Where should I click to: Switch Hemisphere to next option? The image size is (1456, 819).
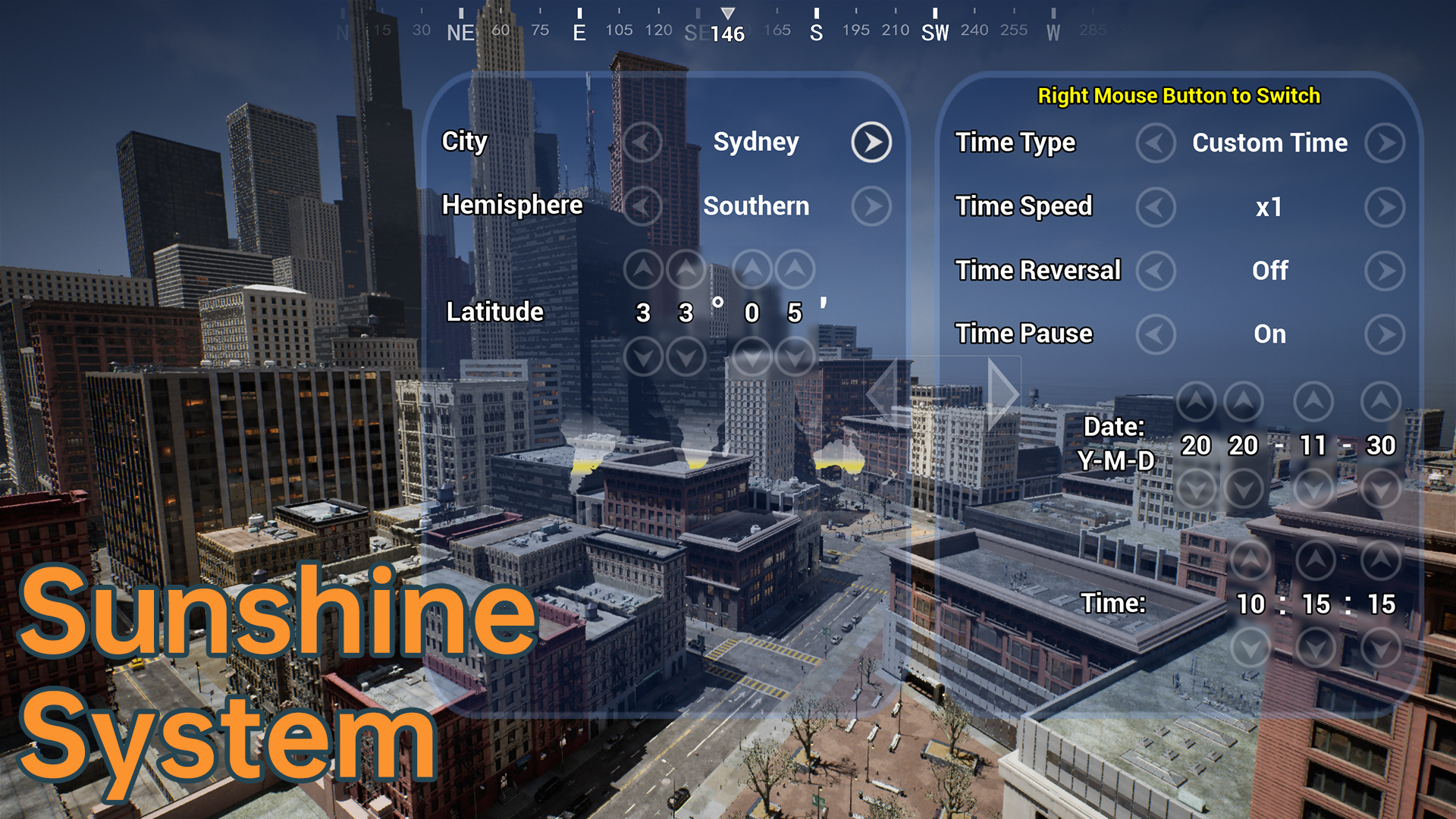tap(871, 206)
